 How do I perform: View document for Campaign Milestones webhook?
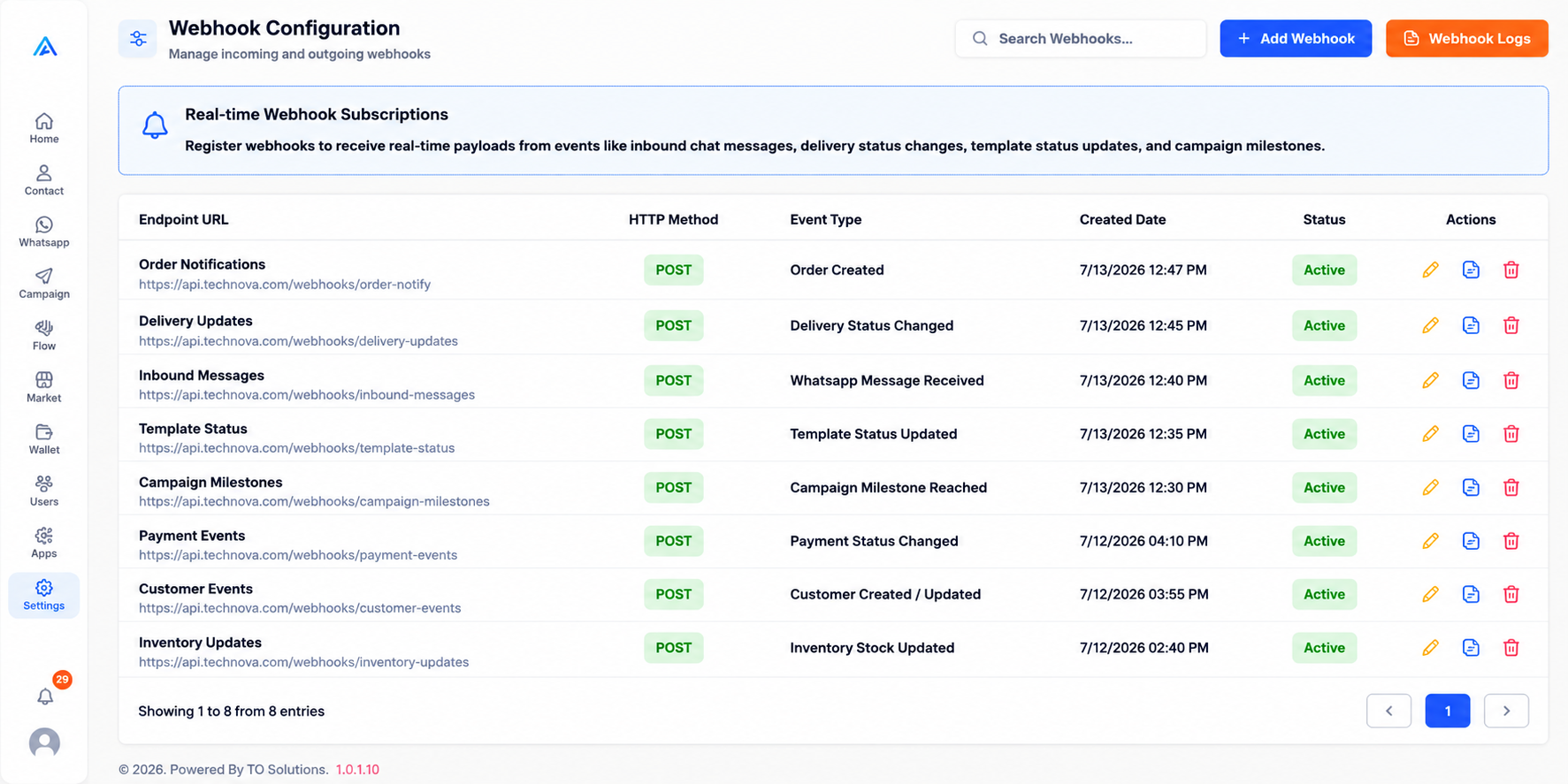1471,487
